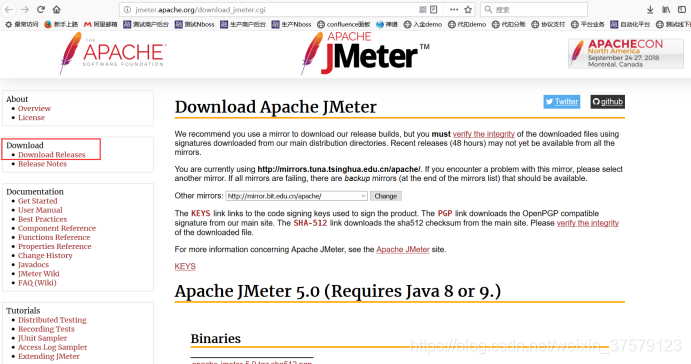Go back with the browser back arrow
Viewport: 691px width, 364px height.
pos(9,10)
